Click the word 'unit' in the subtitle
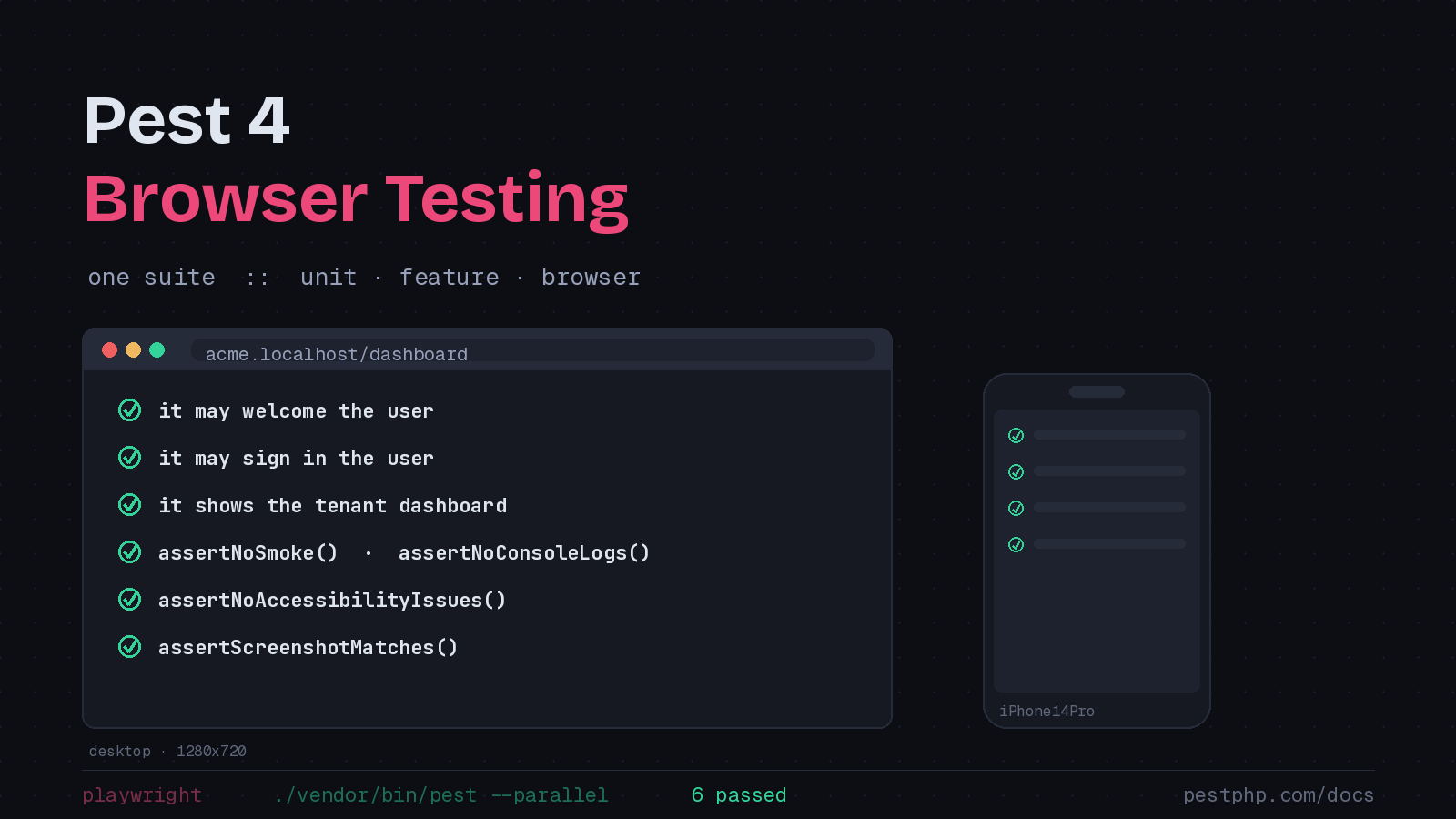The height and width of the screenshot is (819, 1456). (x=329, y=278)
